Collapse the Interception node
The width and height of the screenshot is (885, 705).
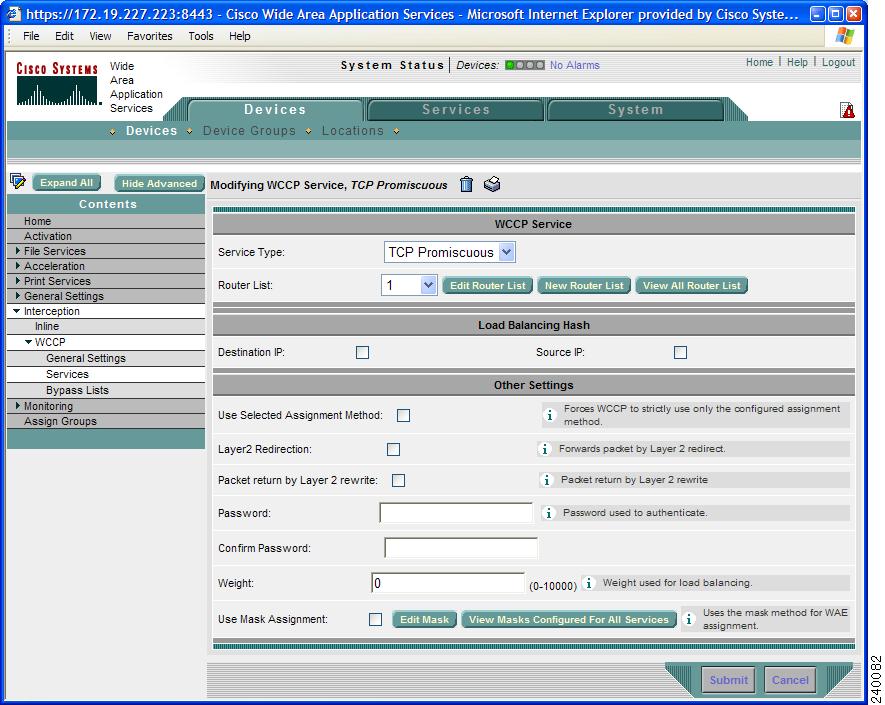(17, 311)
